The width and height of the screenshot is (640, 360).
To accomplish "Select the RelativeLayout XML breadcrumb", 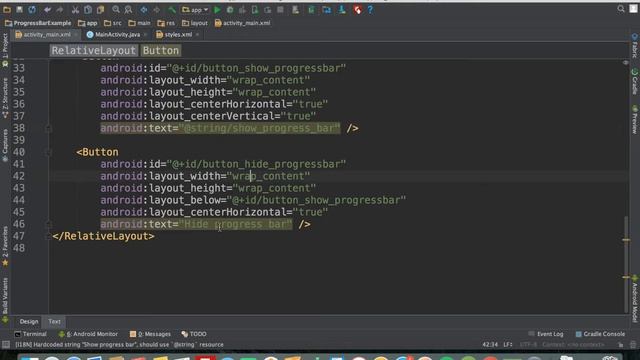I will click(93, 51).
